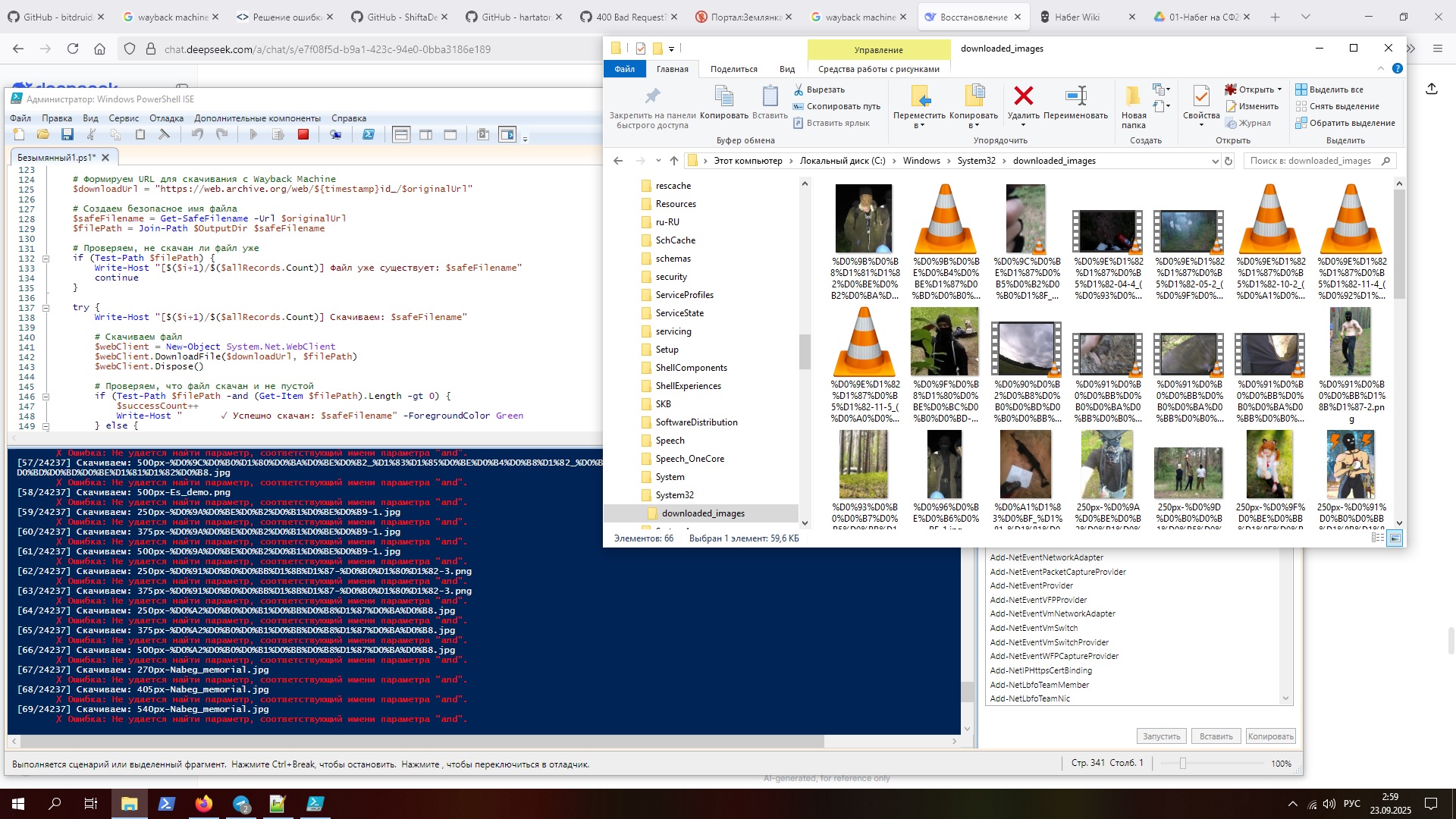Click the Open script folder icon in ISE

click(43, 135)
